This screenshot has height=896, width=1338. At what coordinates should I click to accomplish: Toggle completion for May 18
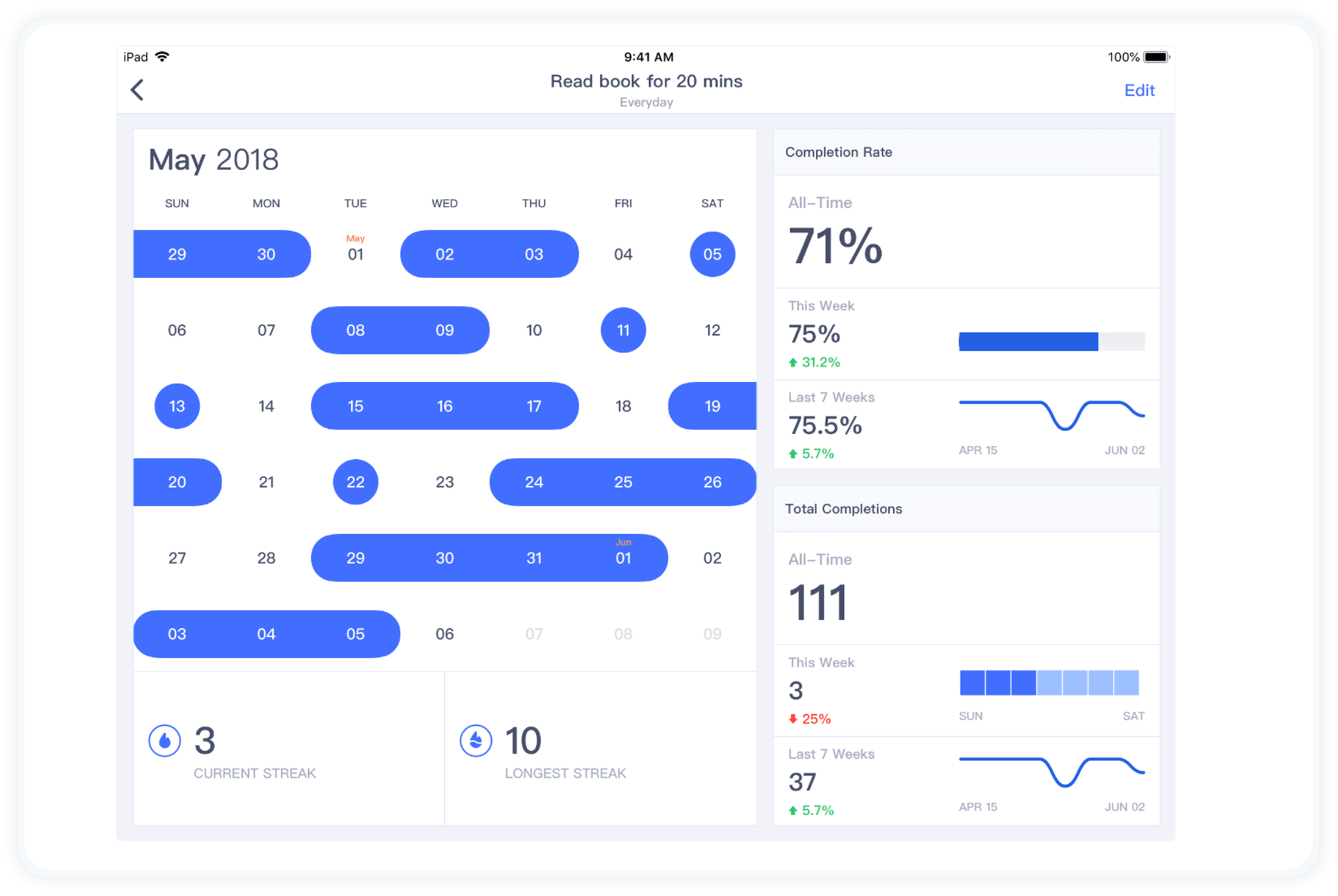[x=623, y=406]
